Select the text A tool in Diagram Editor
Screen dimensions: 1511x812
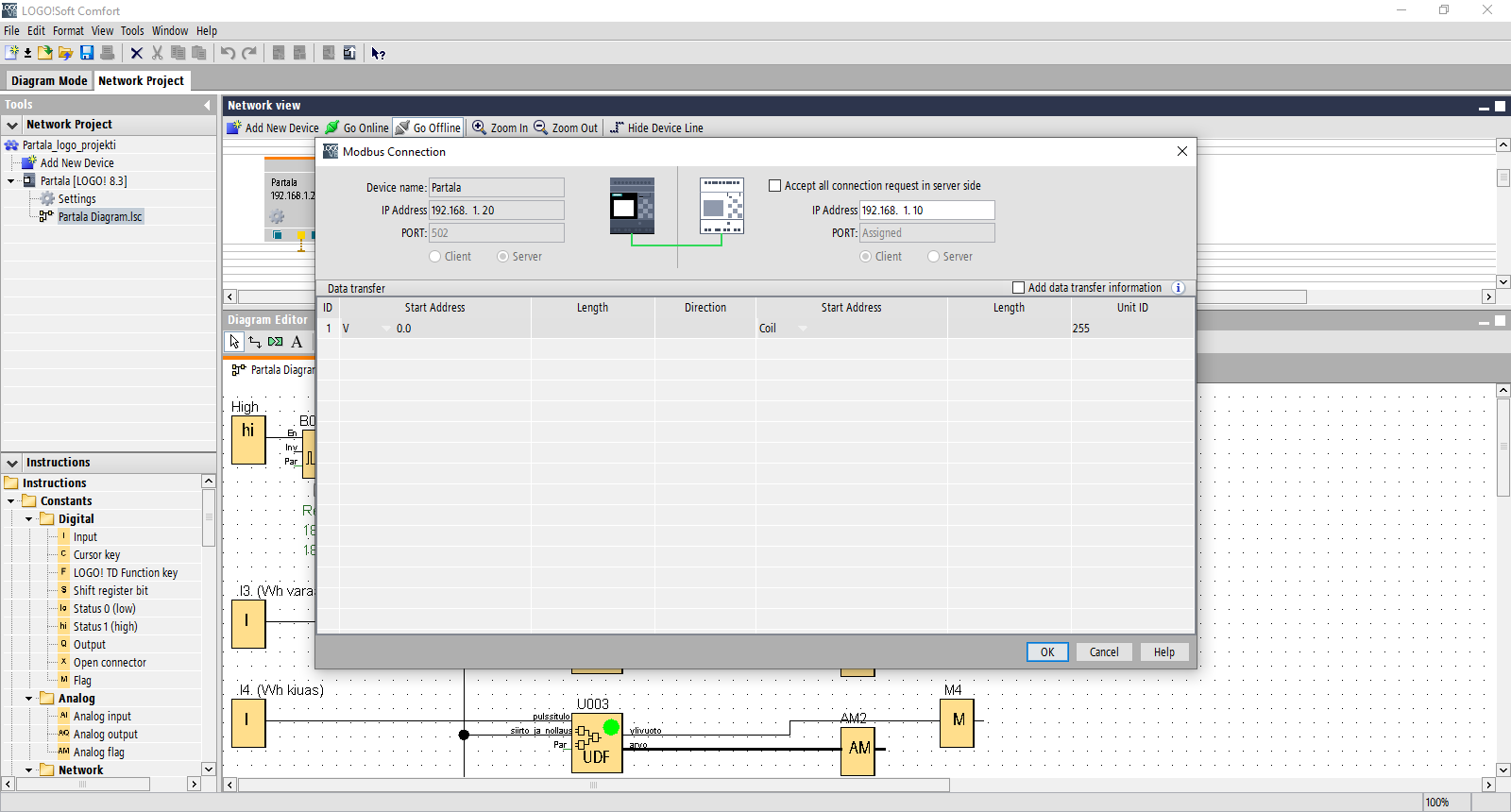point(297,342)
